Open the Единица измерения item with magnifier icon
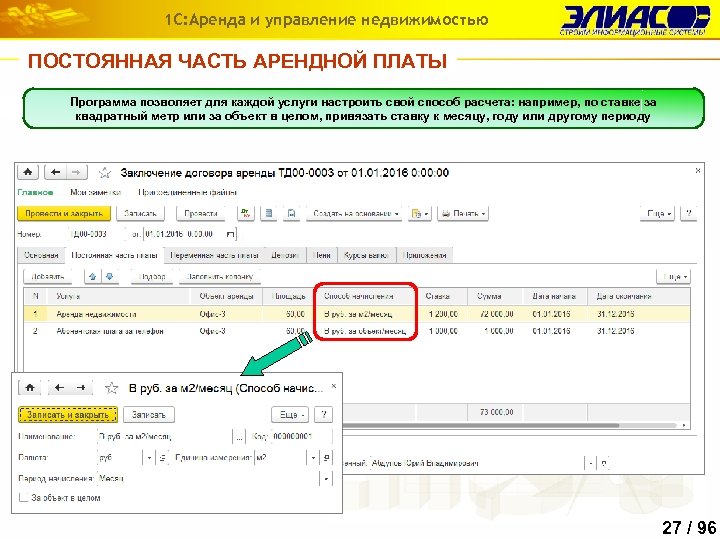Viewport: 720px width, 540px height. pos(326,458)
